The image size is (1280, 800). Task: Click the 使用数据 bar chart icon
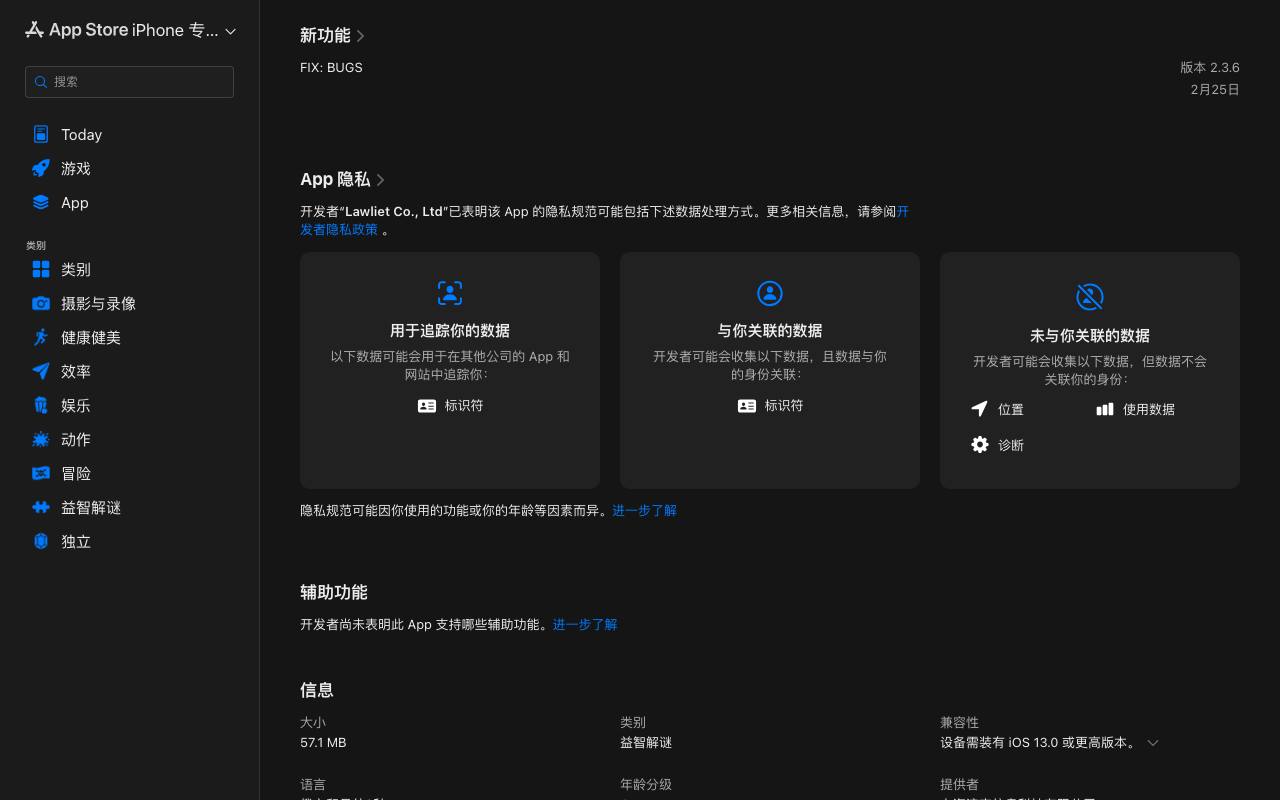pos(1105,409)
